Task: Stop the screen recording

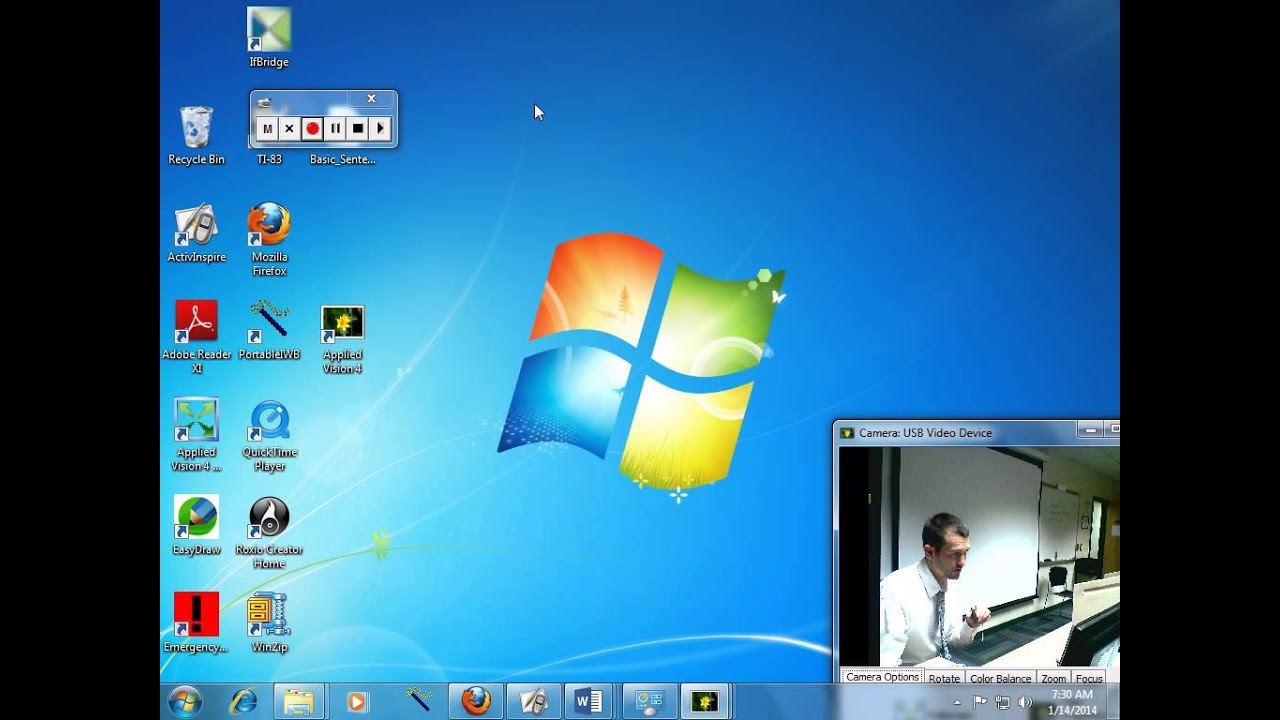Action: tap(358, 128)
